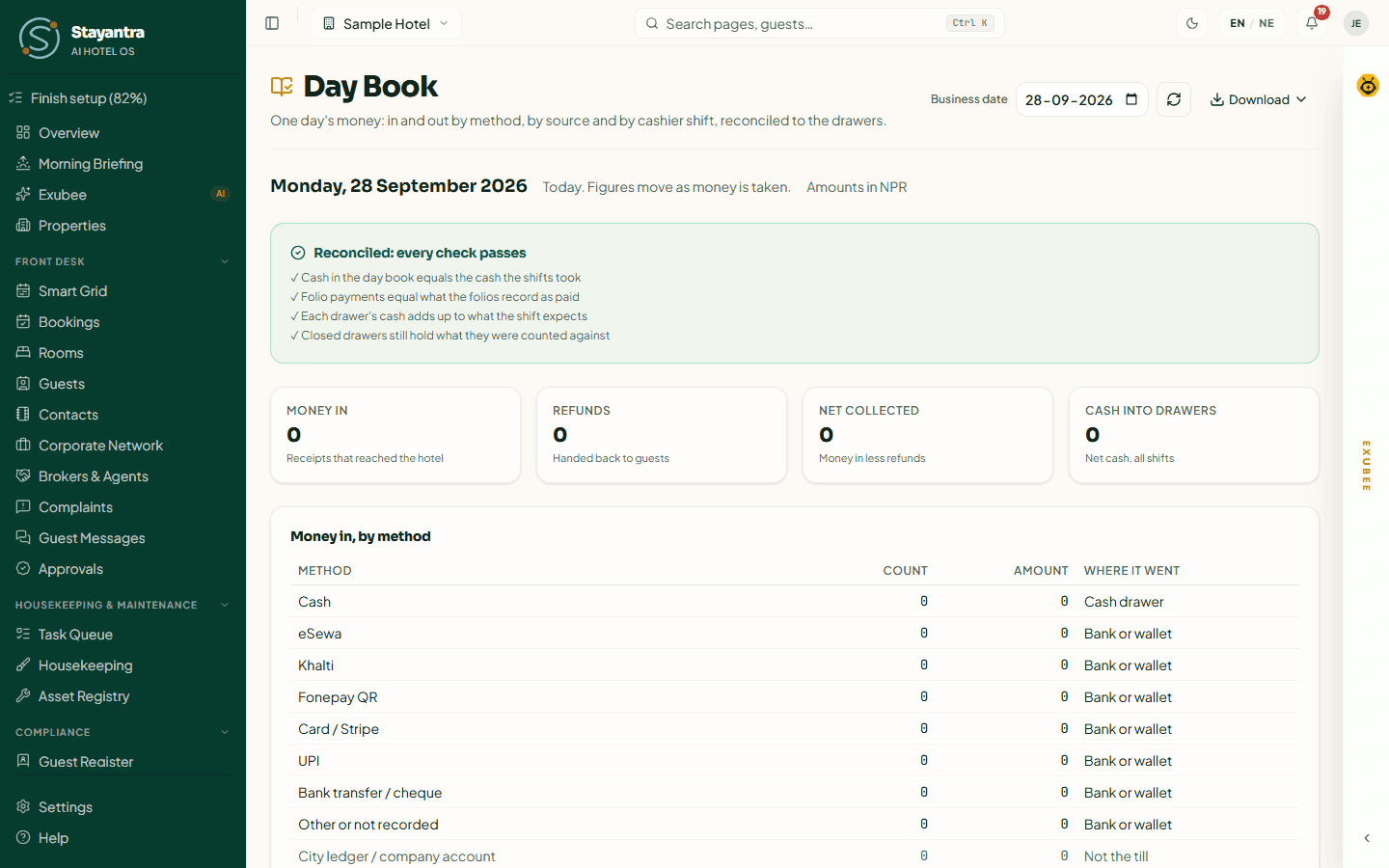The width and height of the screenshot is (1389, 868).
Task: Open the Download dropdown
Action: [1258, 99]
